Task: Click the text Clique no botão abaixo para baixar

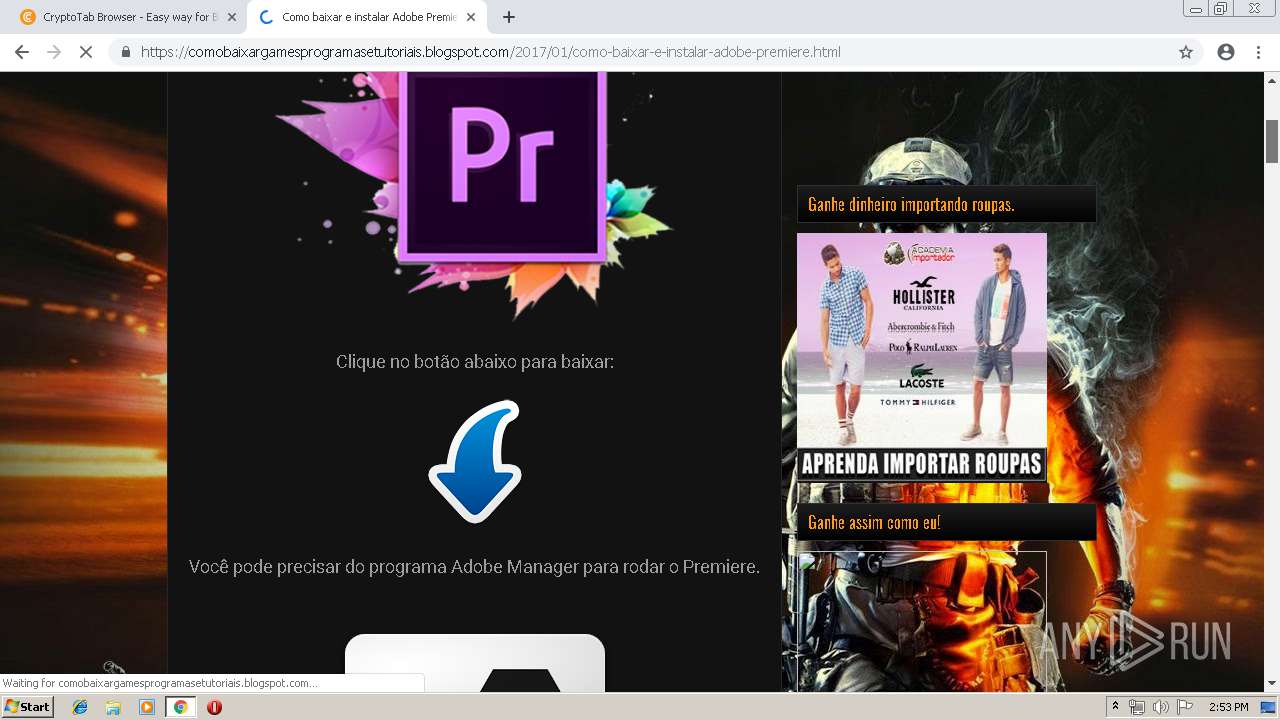Action: click(x=475, y=361)
